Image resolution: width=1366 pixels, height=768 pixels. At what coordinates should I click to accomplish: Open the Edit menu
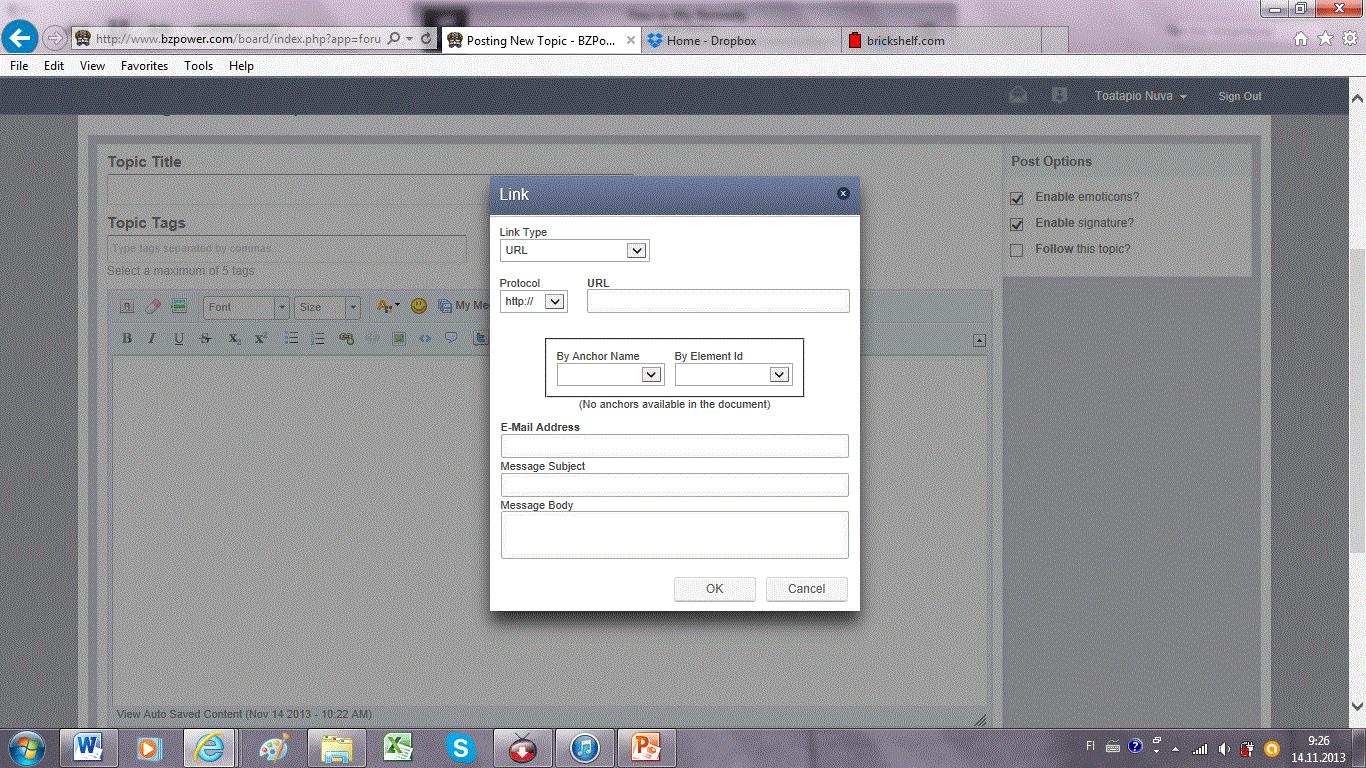click(x=54, y=66)
